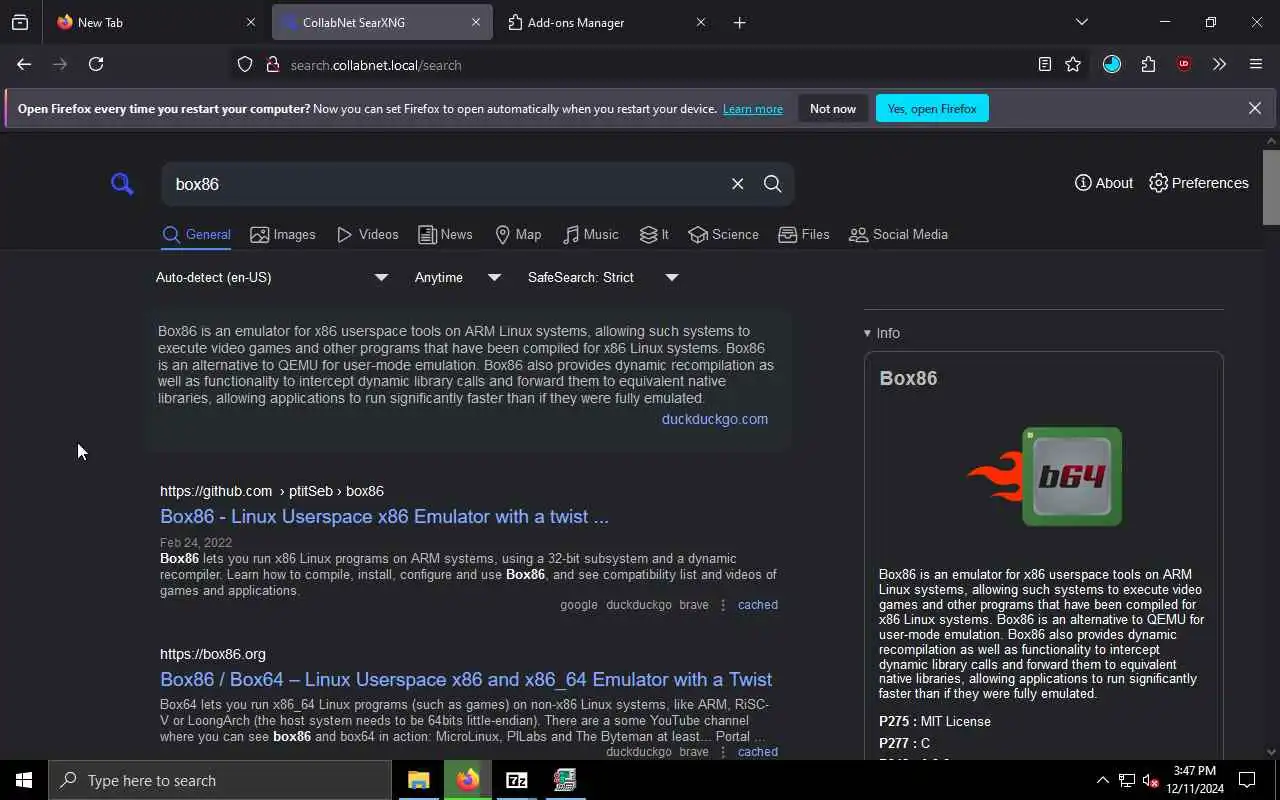The height and width of the screenshot is (800, 1280).
Task: Click the Not now button
Action: click(833, 108)
